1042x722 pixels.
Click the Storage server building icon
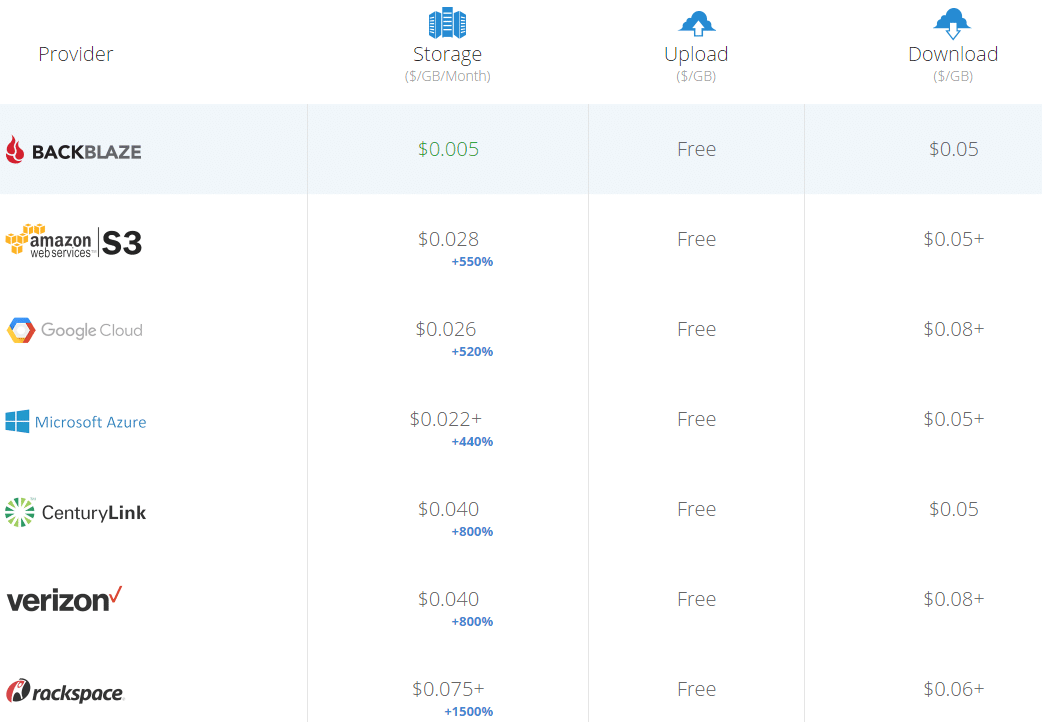point(447,23)
